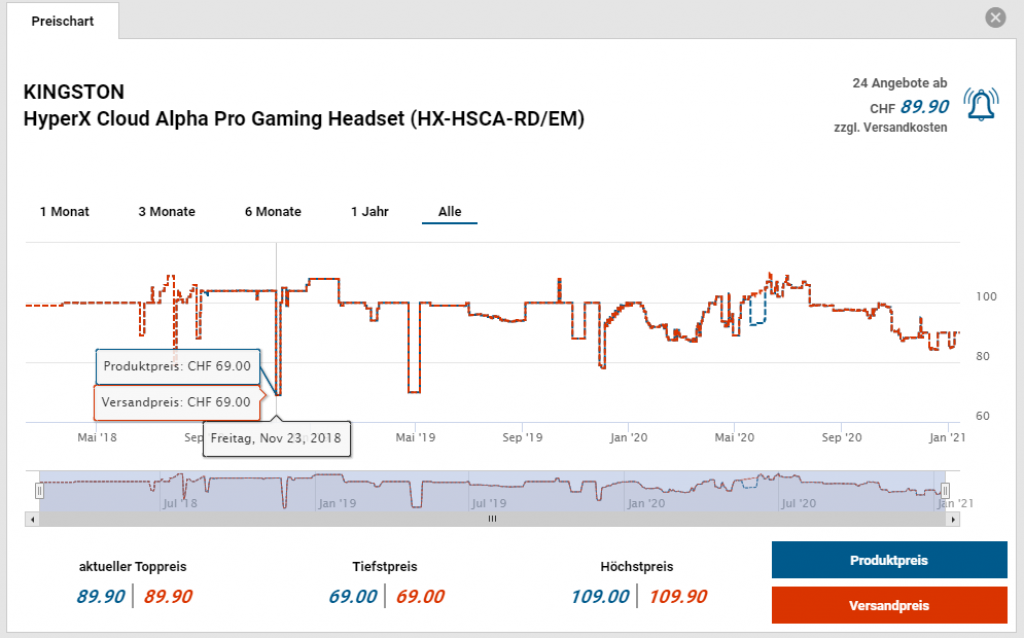Click the horizontal scrollbar grip in center
This screenshot has height=638, width=1024.
[x=491, y=520]
